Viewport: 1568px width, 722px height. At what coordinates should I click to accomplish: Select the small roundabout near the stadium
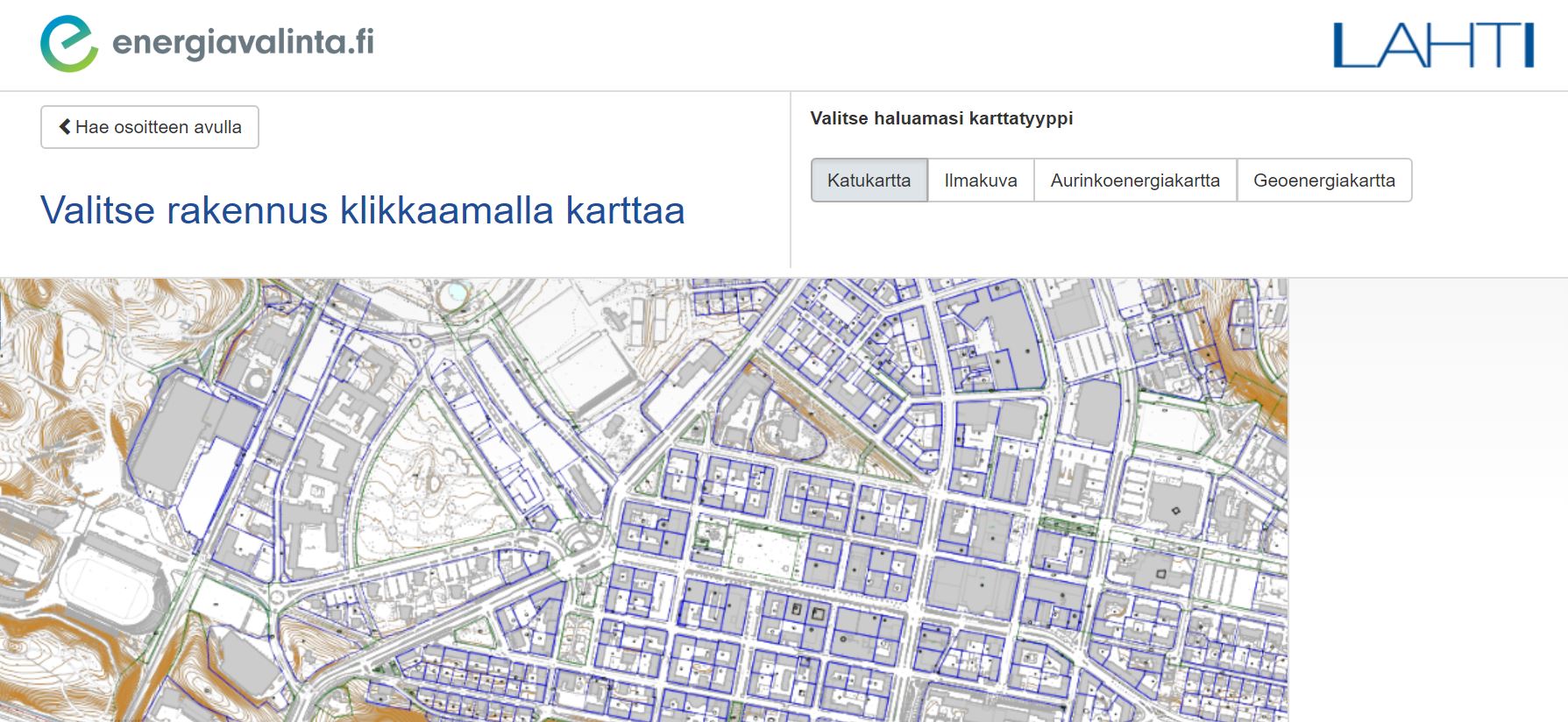[280, 596]
